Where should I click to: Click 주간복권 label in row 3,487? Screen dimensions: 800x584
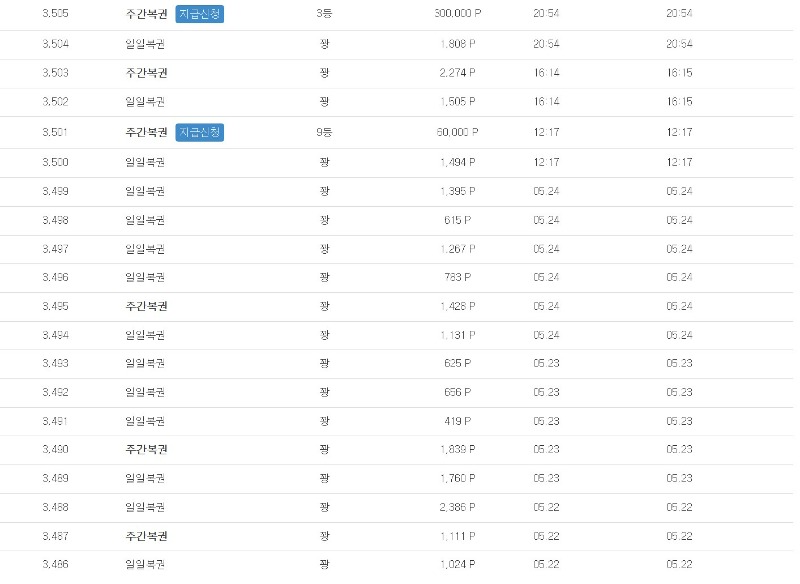click(146, 536)
